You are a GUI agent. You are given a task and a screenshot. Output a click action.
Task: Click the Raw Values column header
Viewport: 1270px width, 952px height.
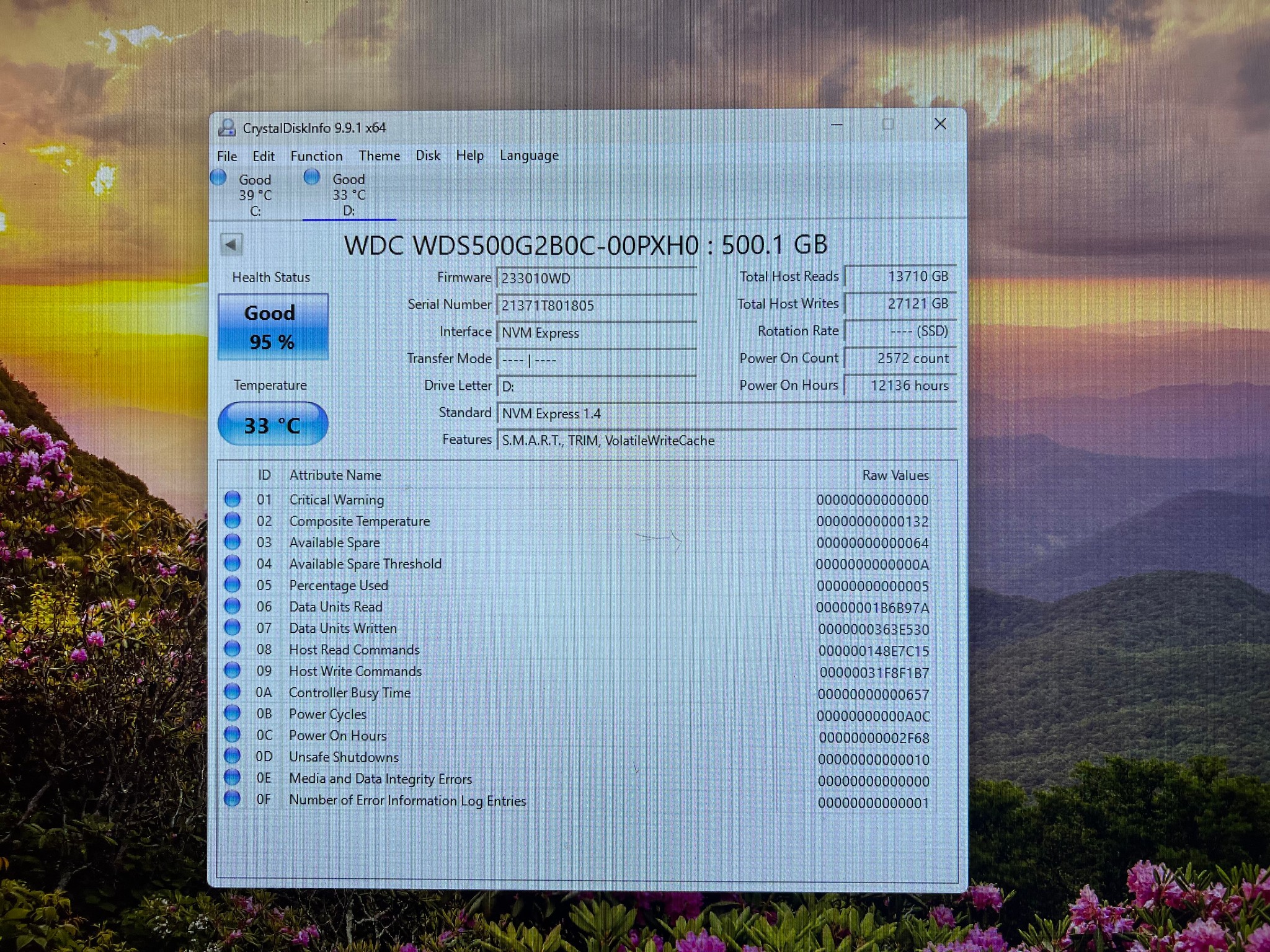coord(895,475)
